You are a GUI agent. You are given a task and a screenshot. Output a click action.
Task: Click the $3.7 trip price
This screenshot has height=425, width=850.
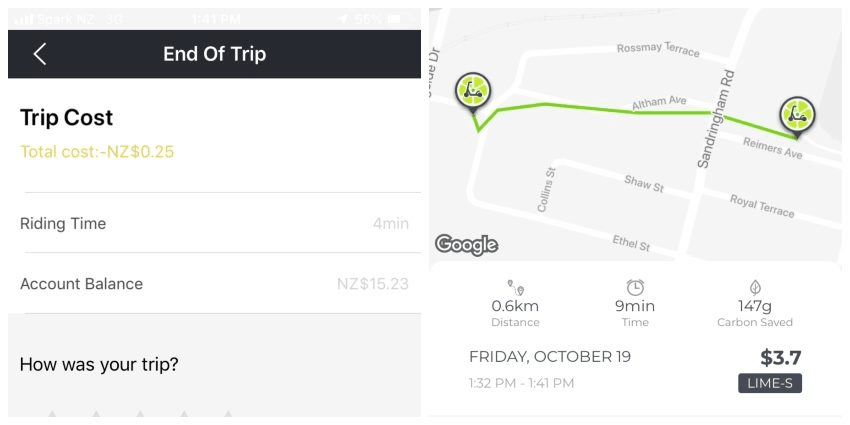(780, 357)
